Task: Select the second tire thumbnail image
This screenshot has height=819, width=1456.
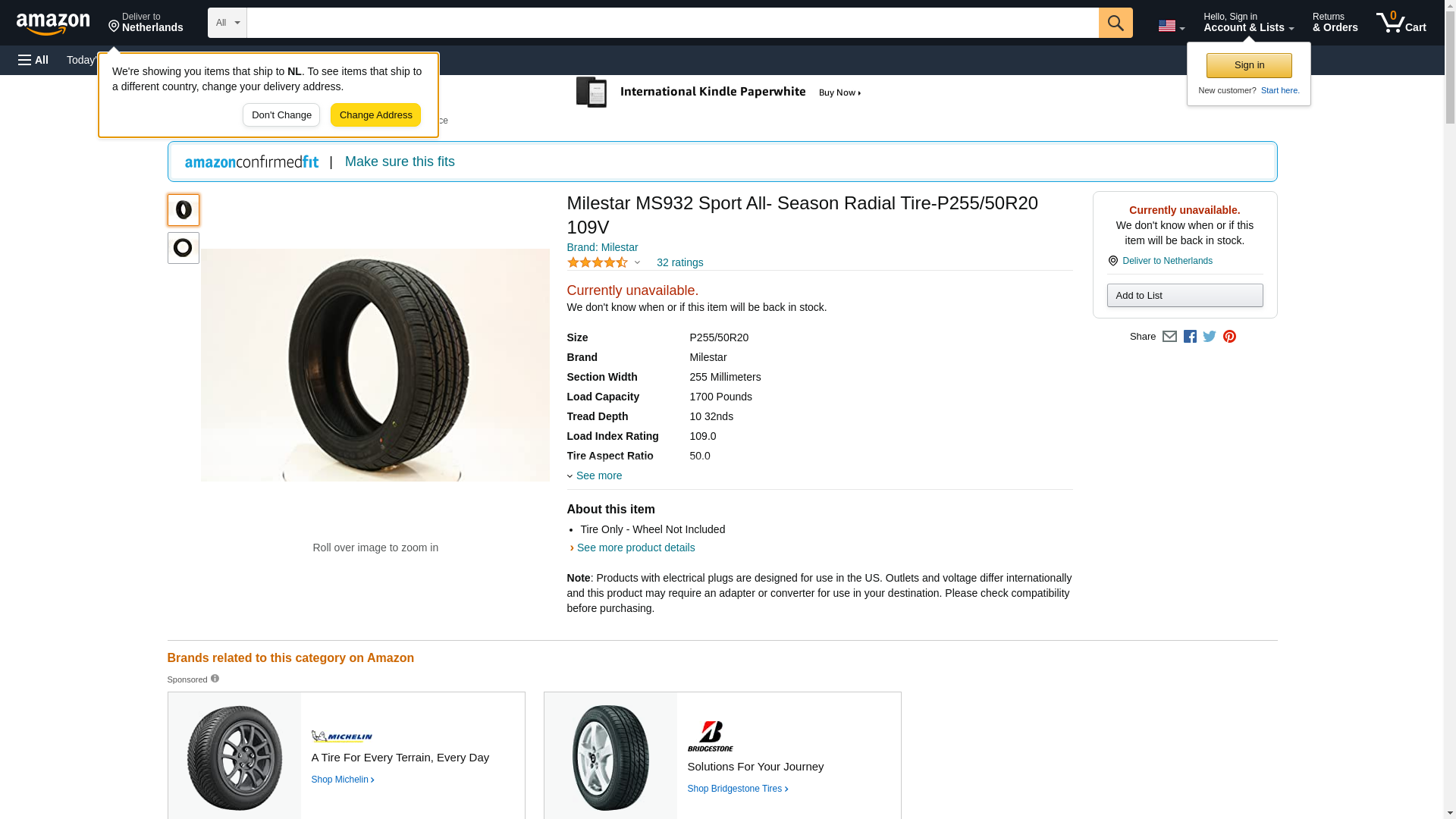Action: [183, 248]
